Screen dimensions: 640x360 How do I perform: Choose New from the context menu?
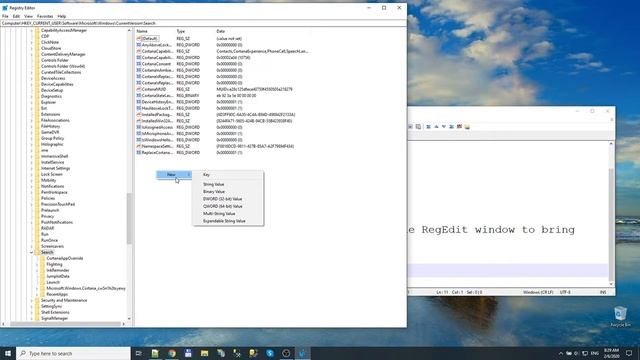174,174
